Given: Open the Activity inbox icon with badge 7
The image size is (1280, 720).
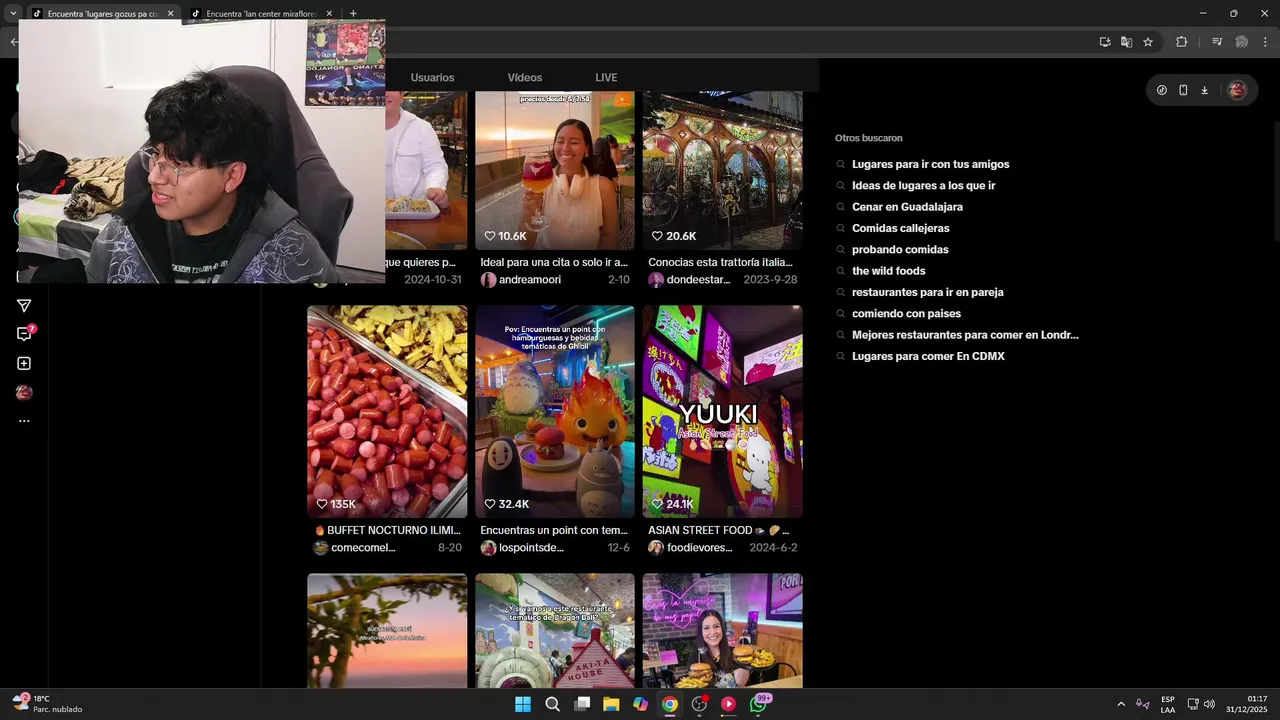Looking at the screenshot, I should (x=25, y=334).
